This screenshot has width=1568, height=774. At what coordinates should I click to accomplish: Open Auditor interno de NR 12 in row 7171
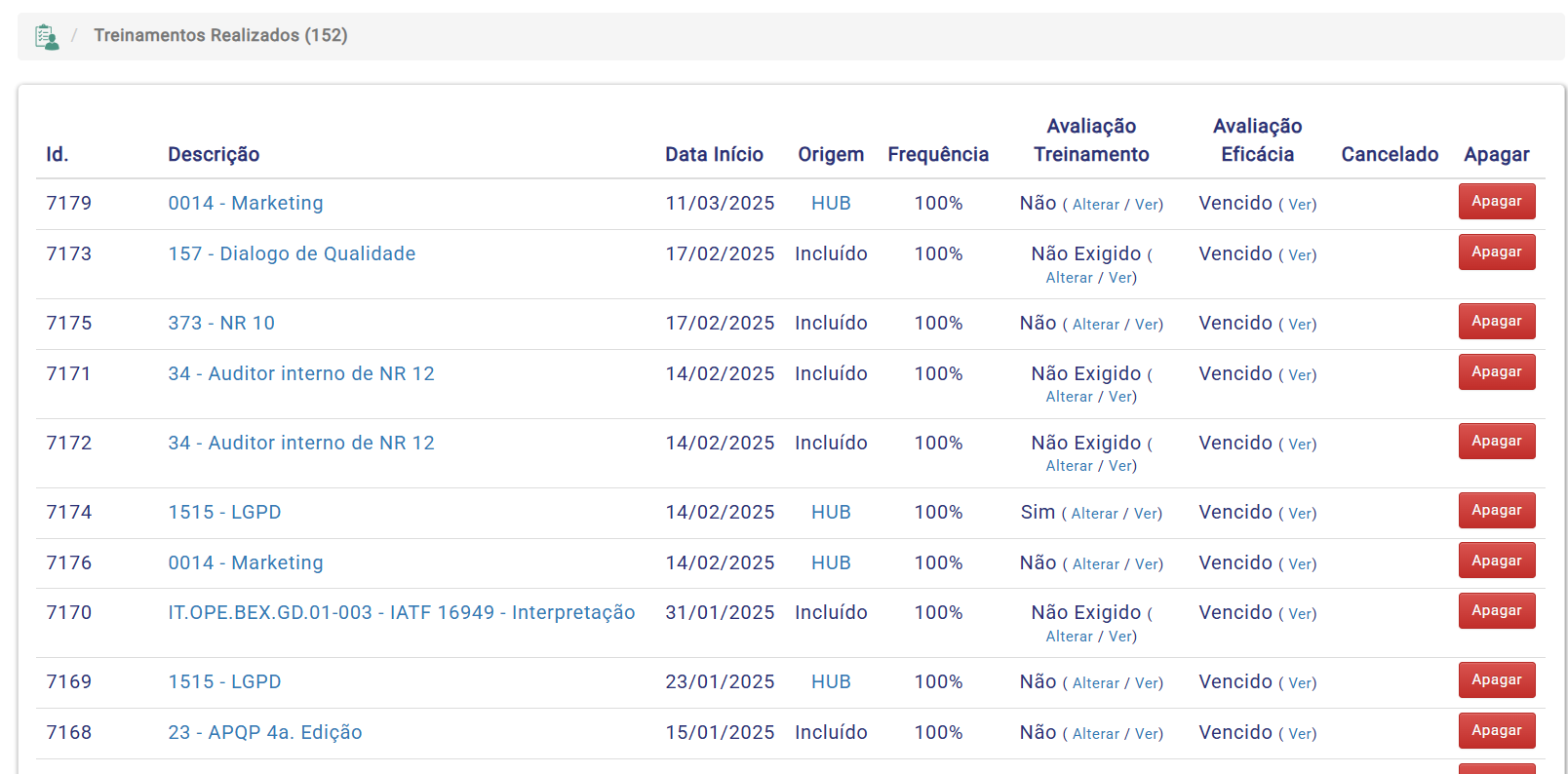301,373
